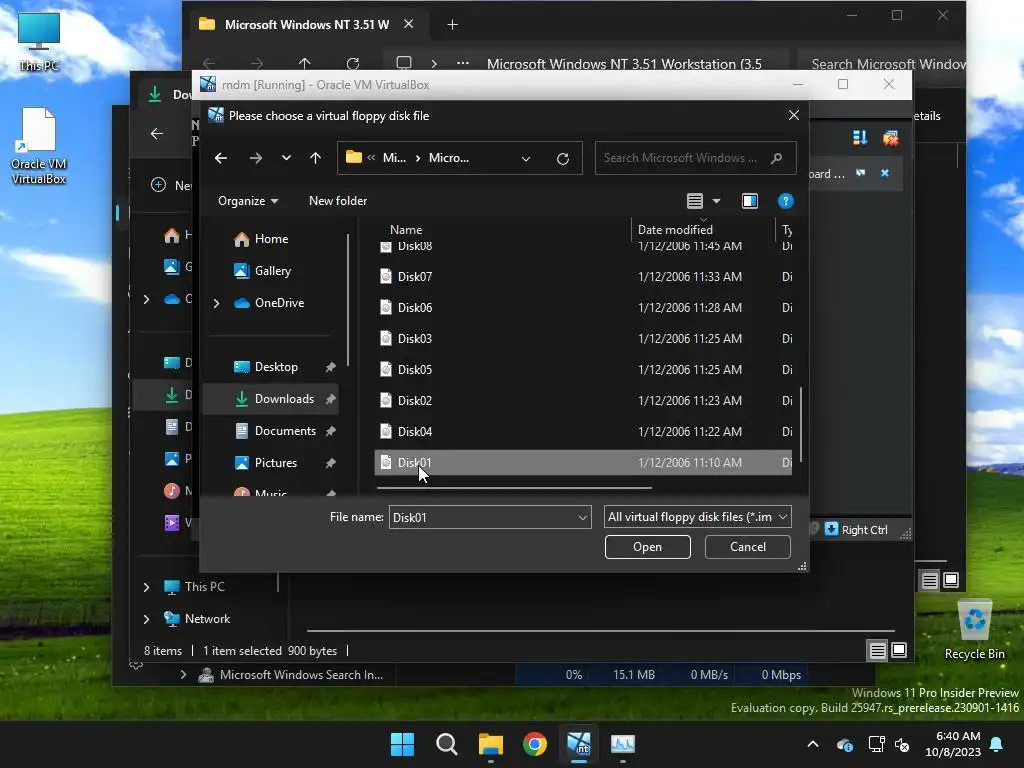
Task: Open the view options dropdown arrow
Action: [x=716, y=201]
